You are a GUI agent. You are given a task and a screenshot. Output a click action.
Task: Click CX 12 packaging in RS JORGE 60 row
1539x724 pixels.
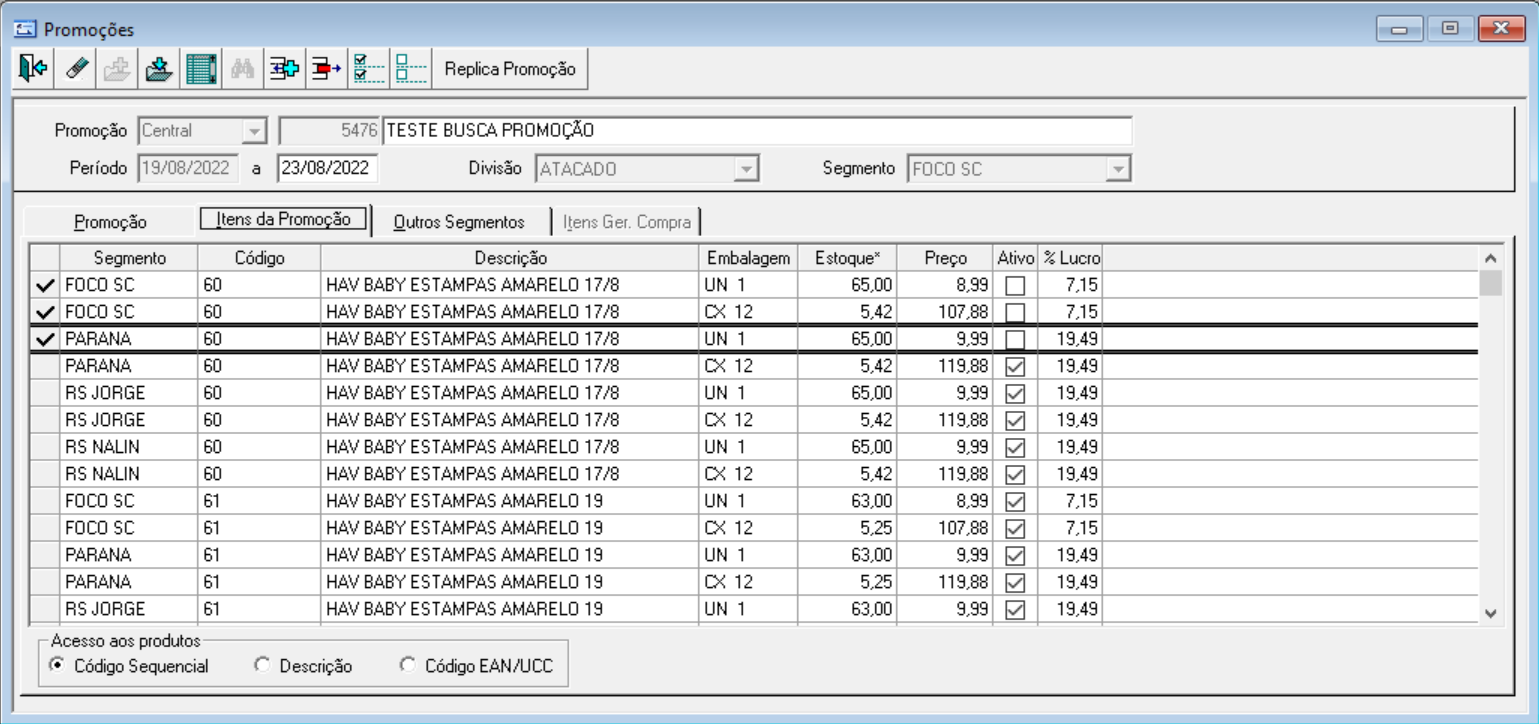(749, 420)
